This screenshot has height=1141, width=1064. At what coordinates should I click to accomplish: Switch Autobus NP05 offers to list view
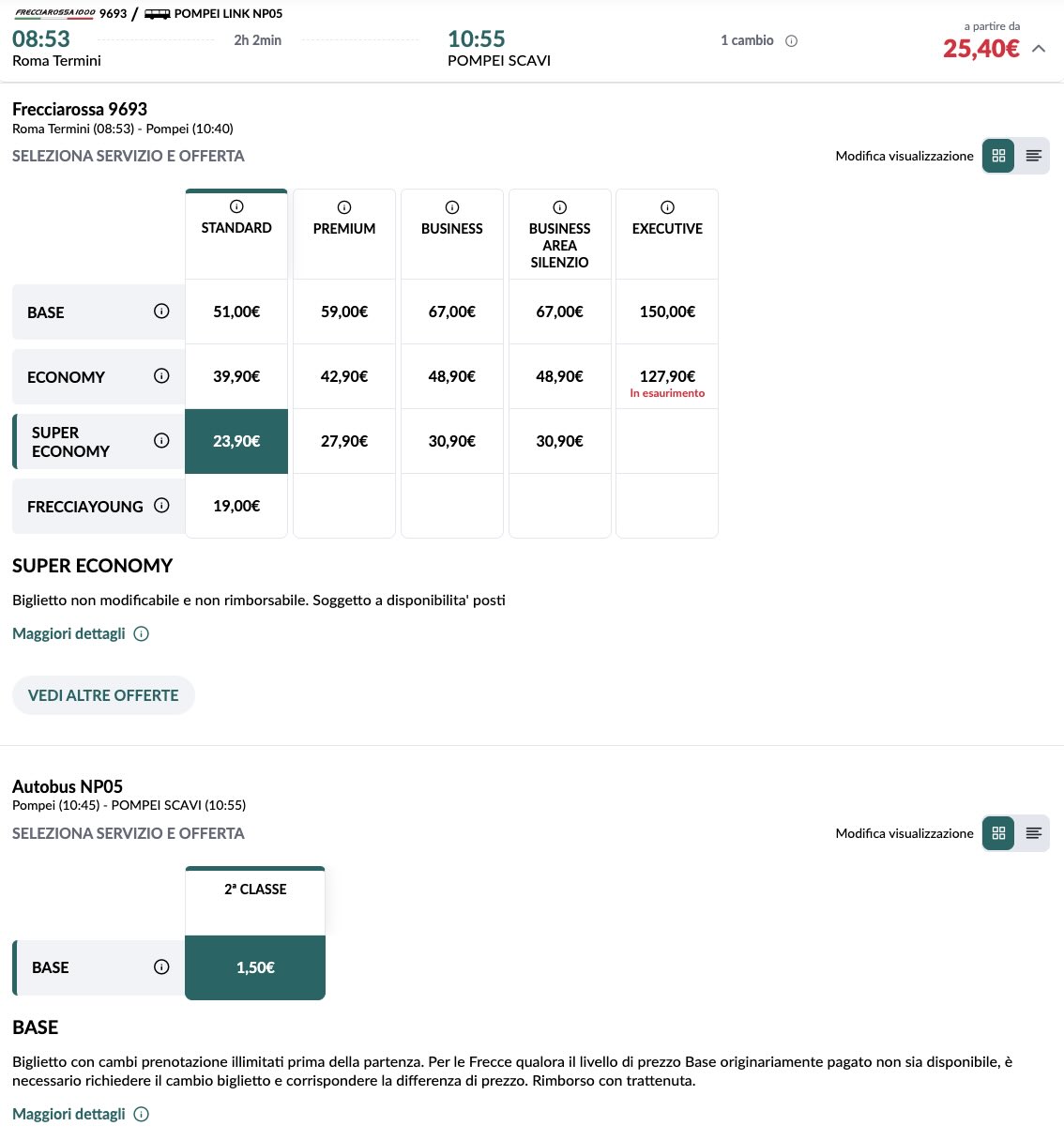click(x=1033, y=833)
